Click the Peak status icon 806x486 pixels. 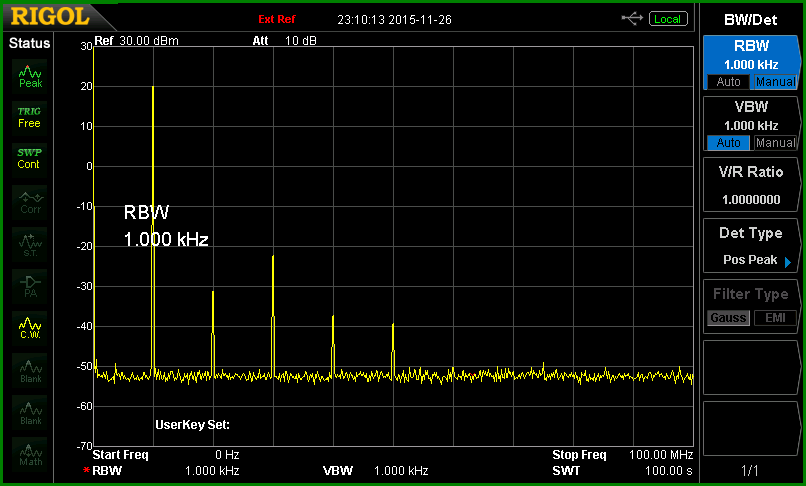coord(30,76)
